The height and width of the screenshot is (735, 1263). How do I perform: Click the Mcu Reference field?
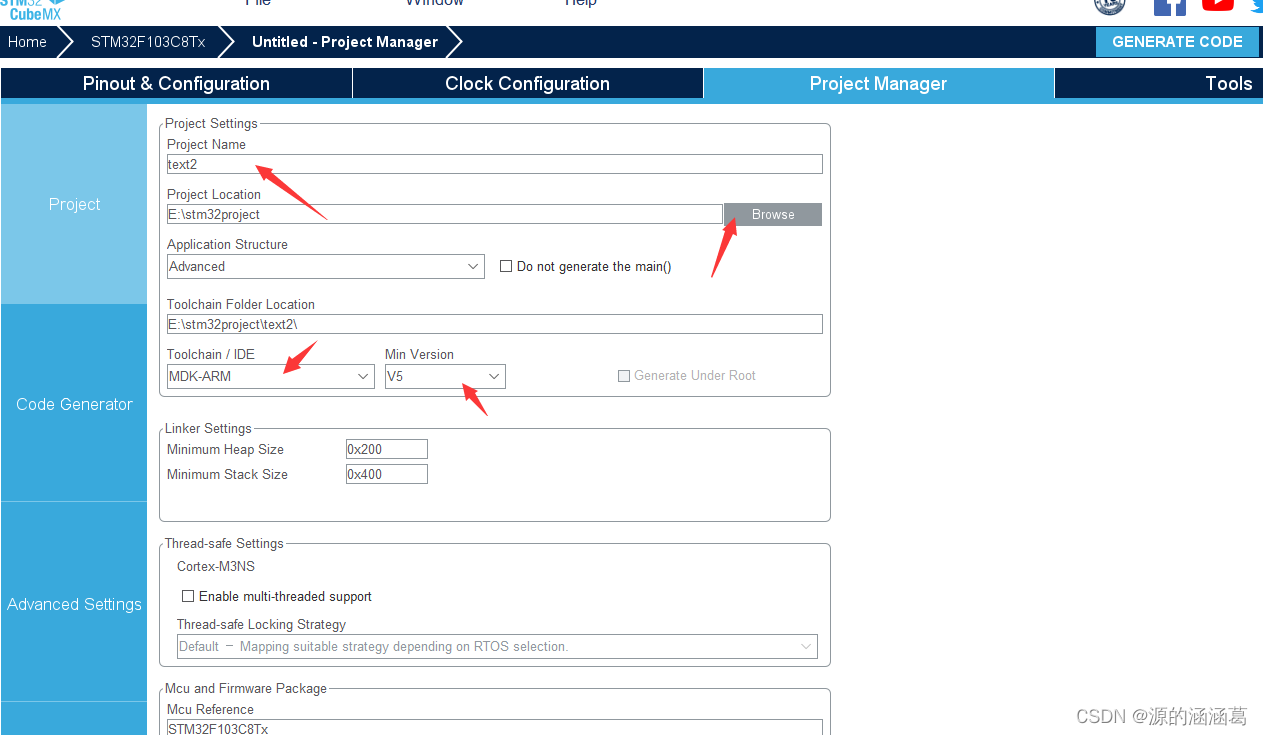click(495, 727)
